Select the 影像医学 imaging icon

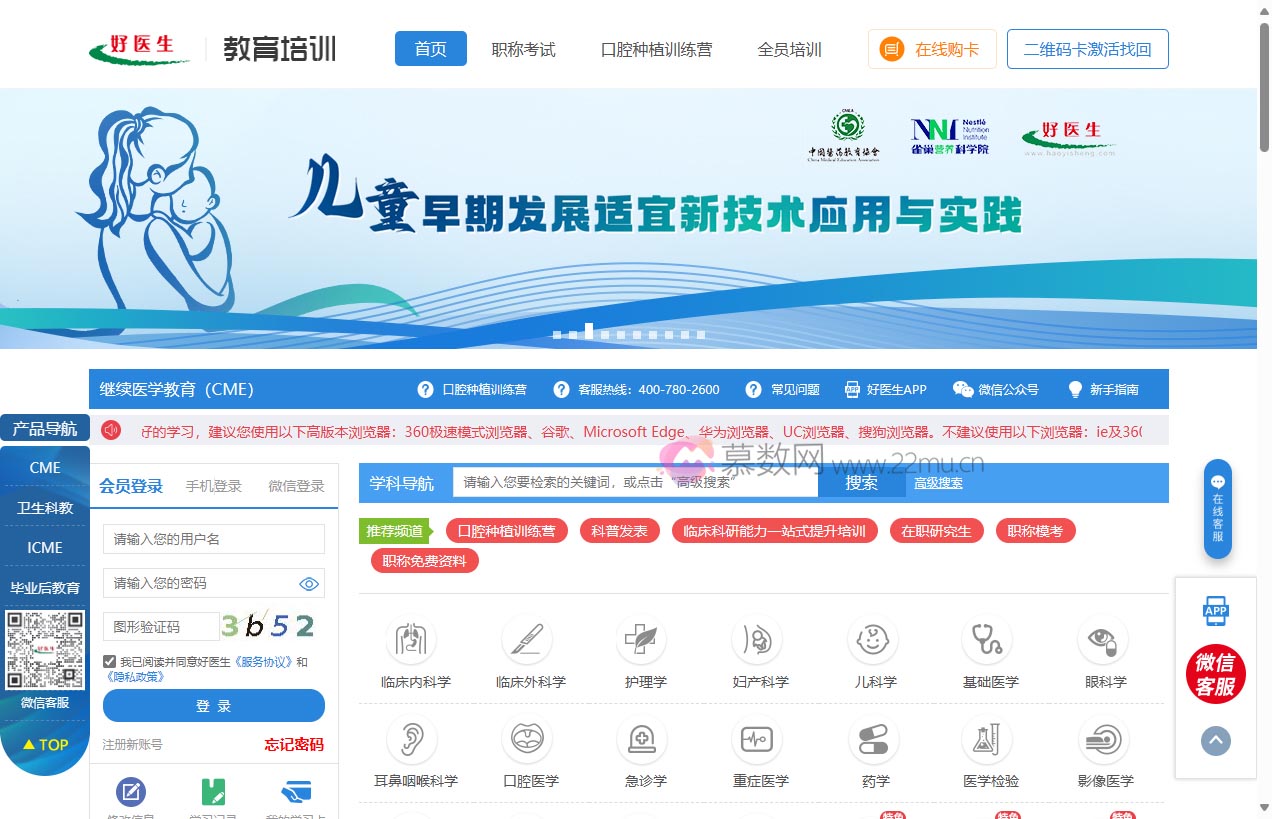[x=1102, y=738]
